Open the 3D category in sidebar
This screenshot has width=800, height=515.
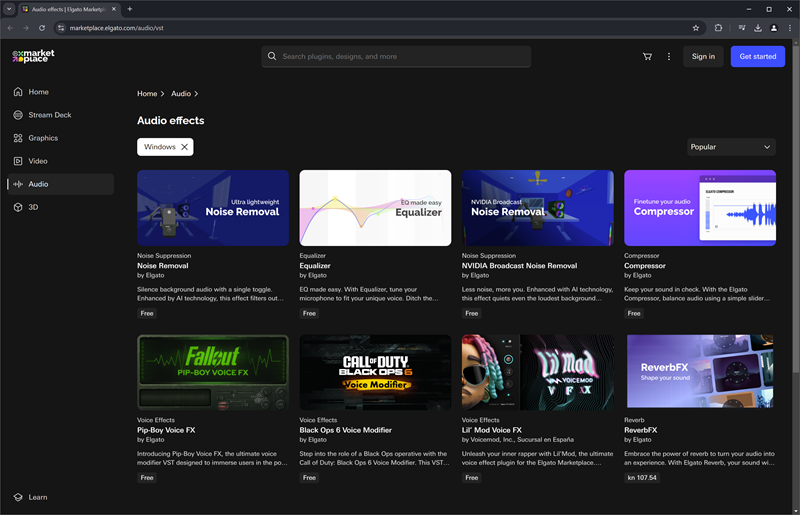33,207
